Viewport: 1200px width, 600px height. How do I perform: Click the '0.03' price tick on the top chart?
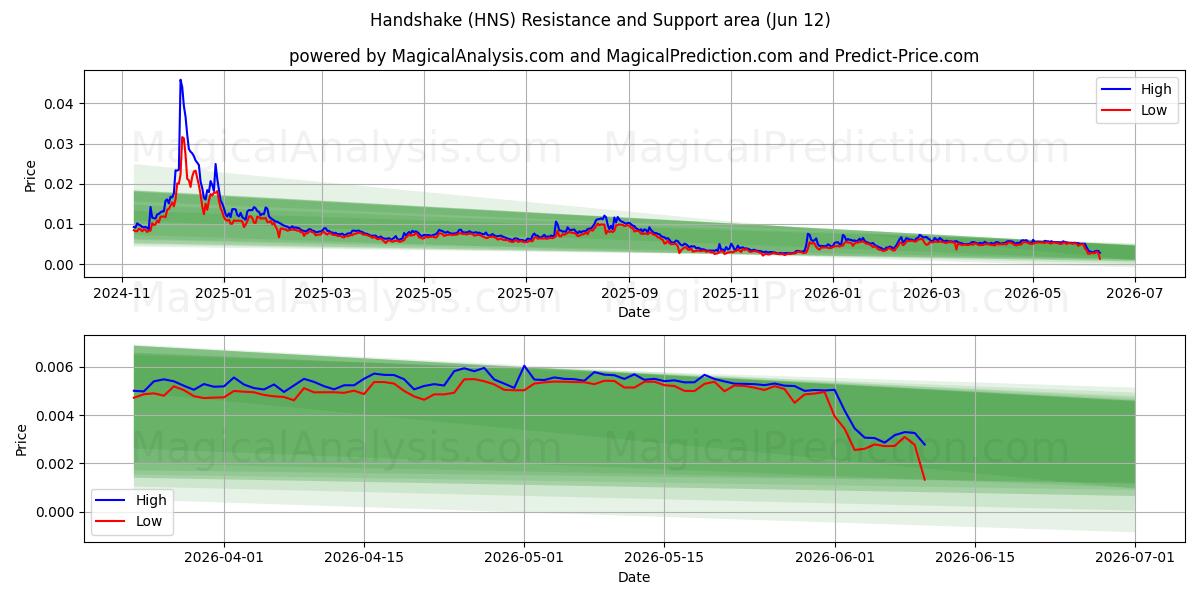point(60,144)
